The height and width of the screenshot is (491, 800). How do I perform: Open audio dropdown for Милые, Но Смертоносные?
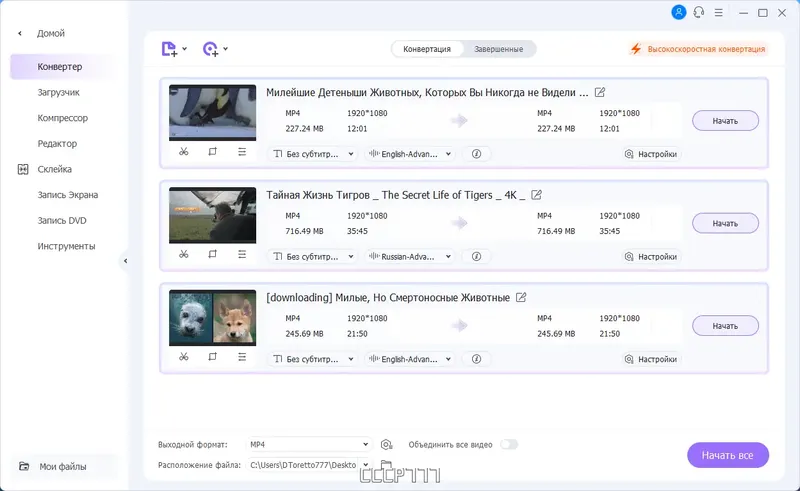(410, 359)
